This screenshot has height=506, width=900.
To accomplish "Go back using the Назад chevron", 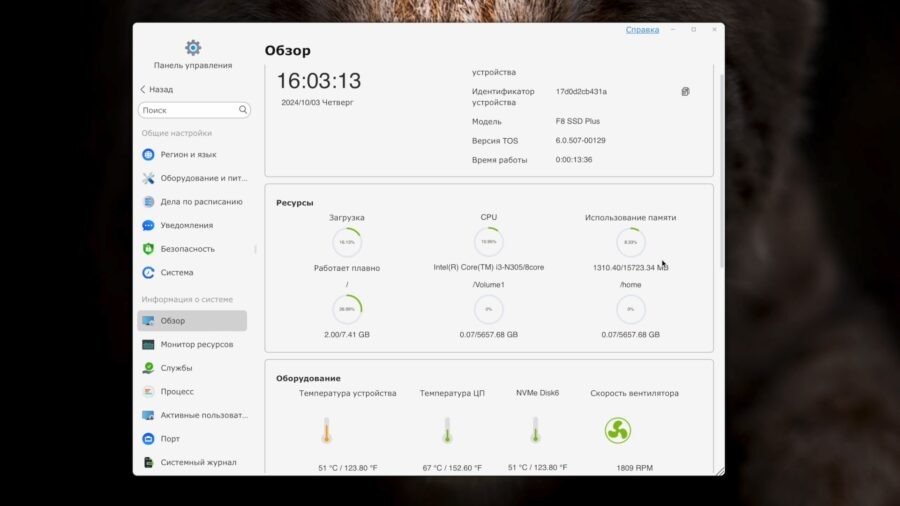I will [x=143, y=89].
